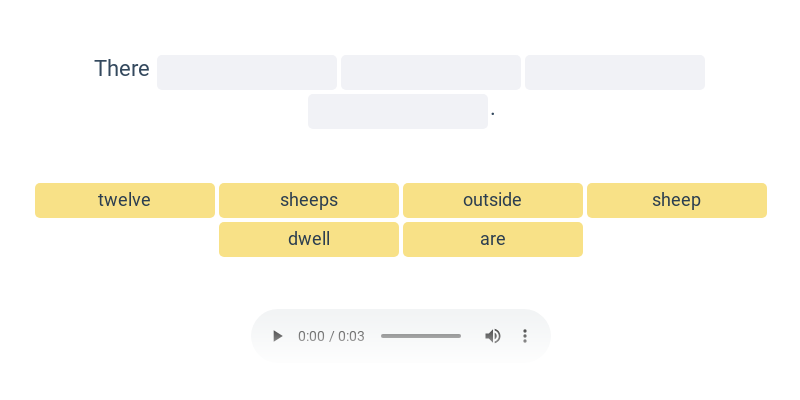Select the blank slot before the period
Screen dimensions: 800x400
pyautogui.click(x=398, y=112)
